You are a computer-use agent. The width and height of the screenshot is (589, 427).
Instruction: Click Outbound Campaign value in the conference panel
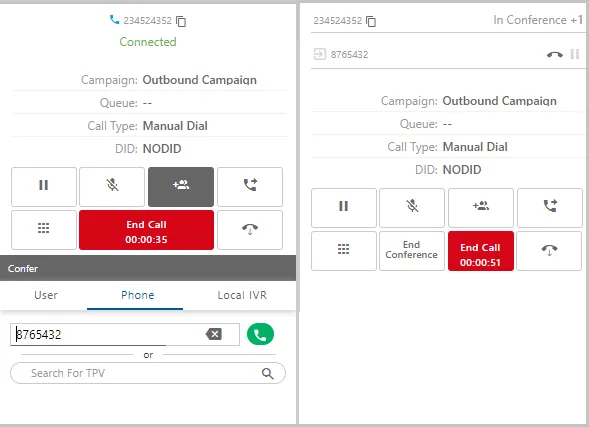[500, 101]
